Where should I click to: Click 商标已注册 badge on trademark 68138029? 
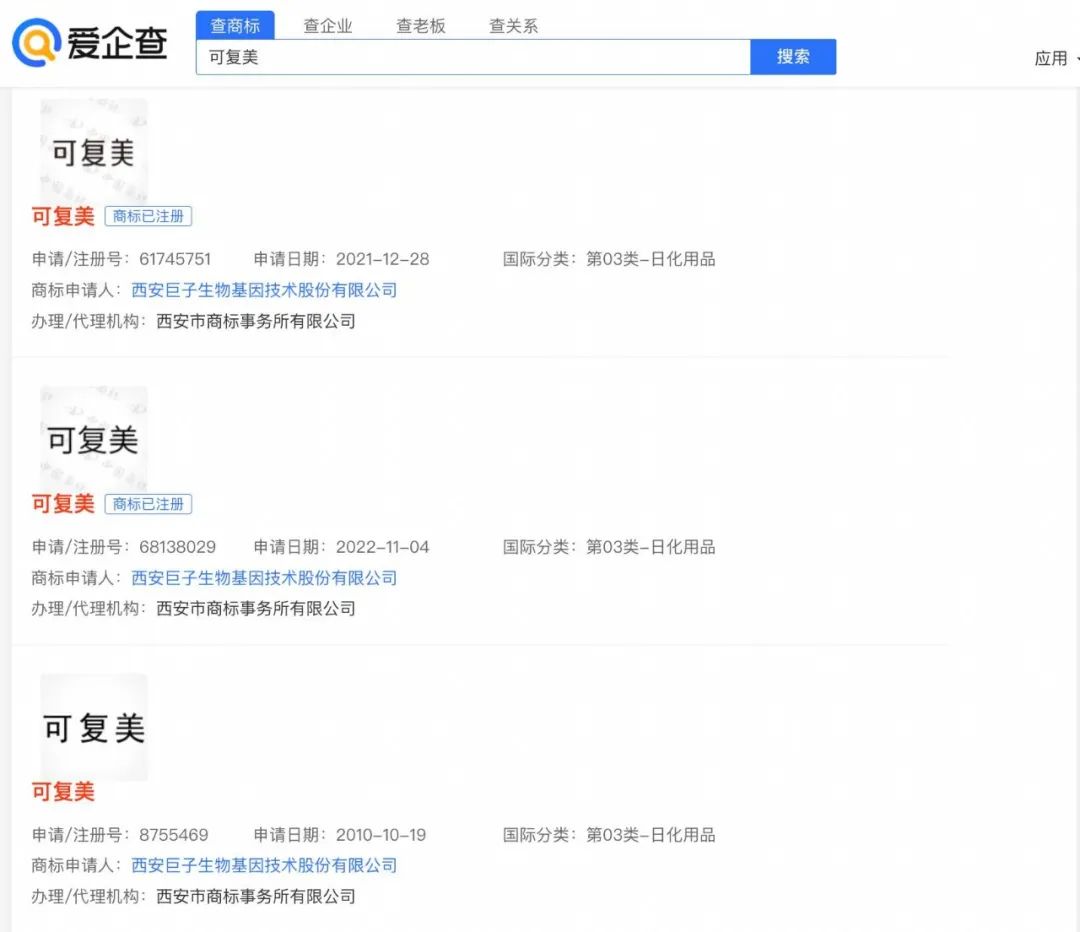coord(148,504)
